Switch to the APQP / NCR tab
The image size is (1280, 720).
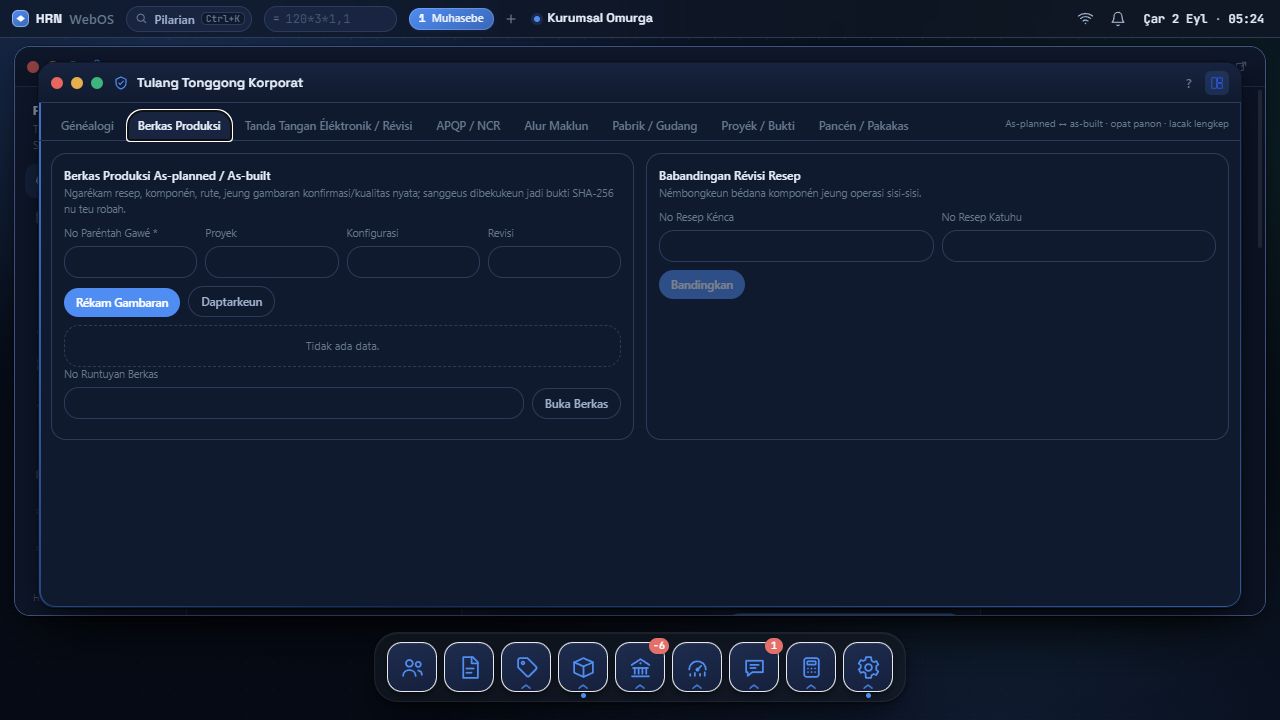coord(468,126)
